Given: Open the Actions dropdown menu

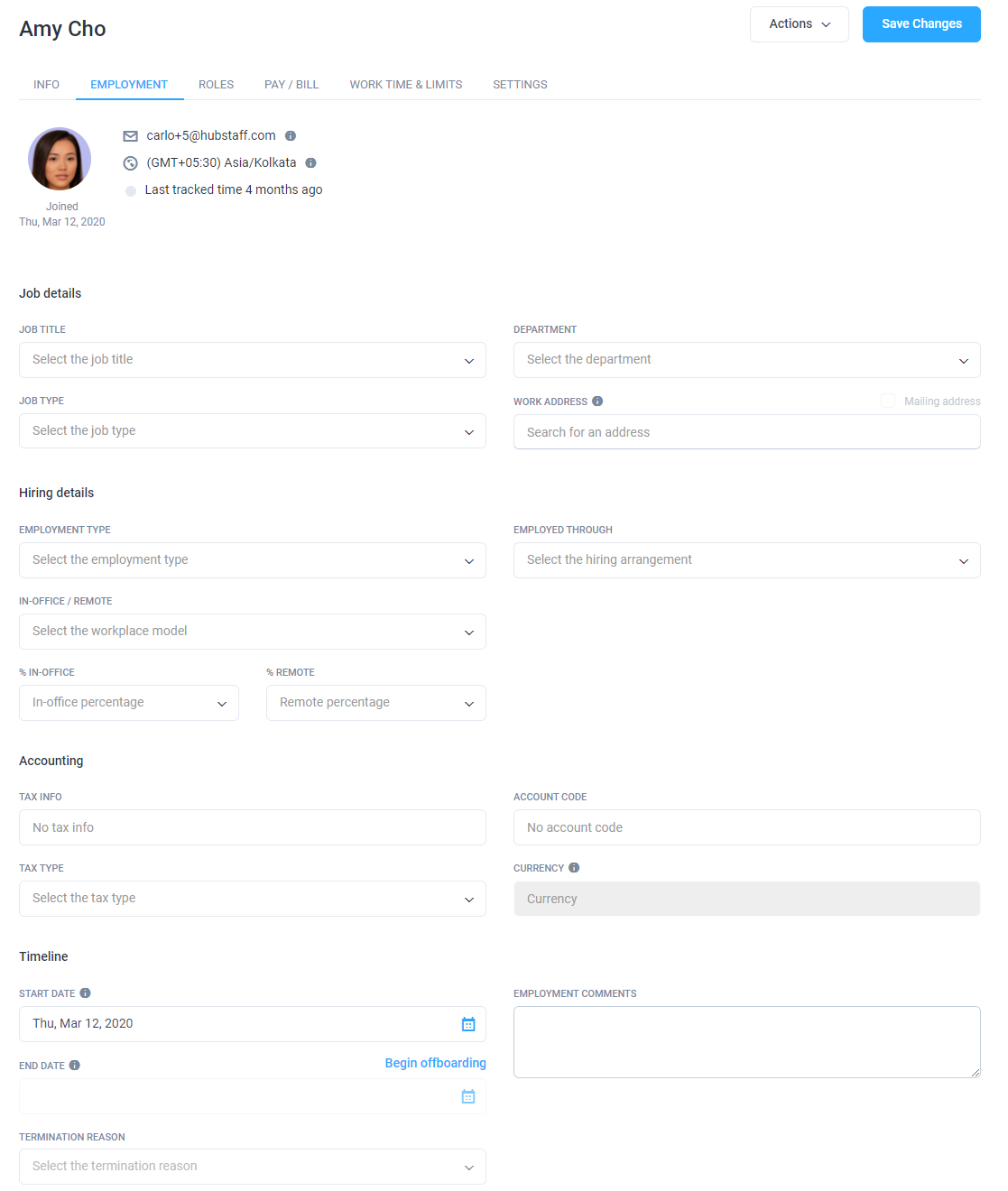Looking at the screenshot, I should click(x=800, y=24).
